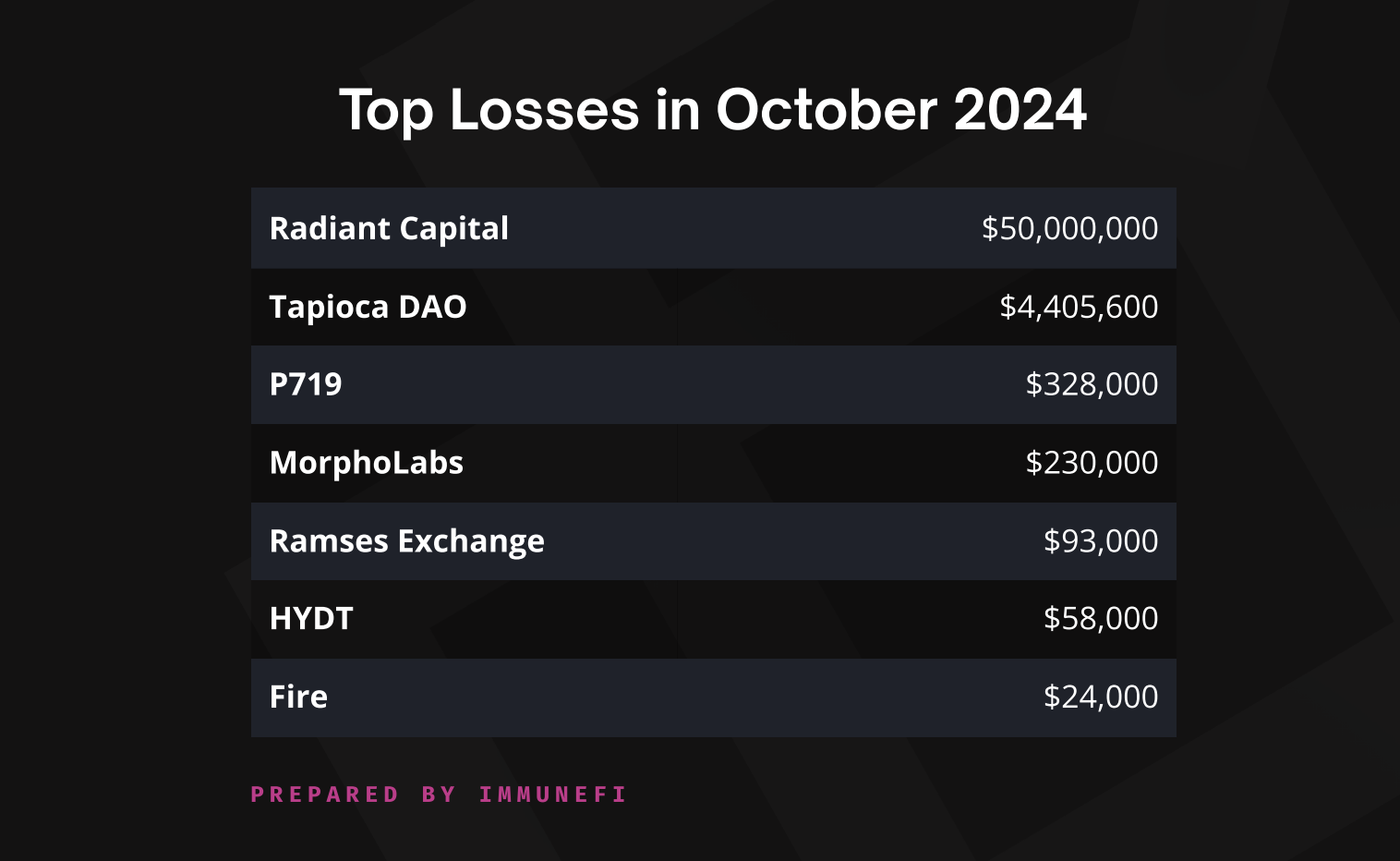This screenshot has height=861, width=1400.
Task: Select the MorphoLabs entry
Action: (x=367, y=463)
